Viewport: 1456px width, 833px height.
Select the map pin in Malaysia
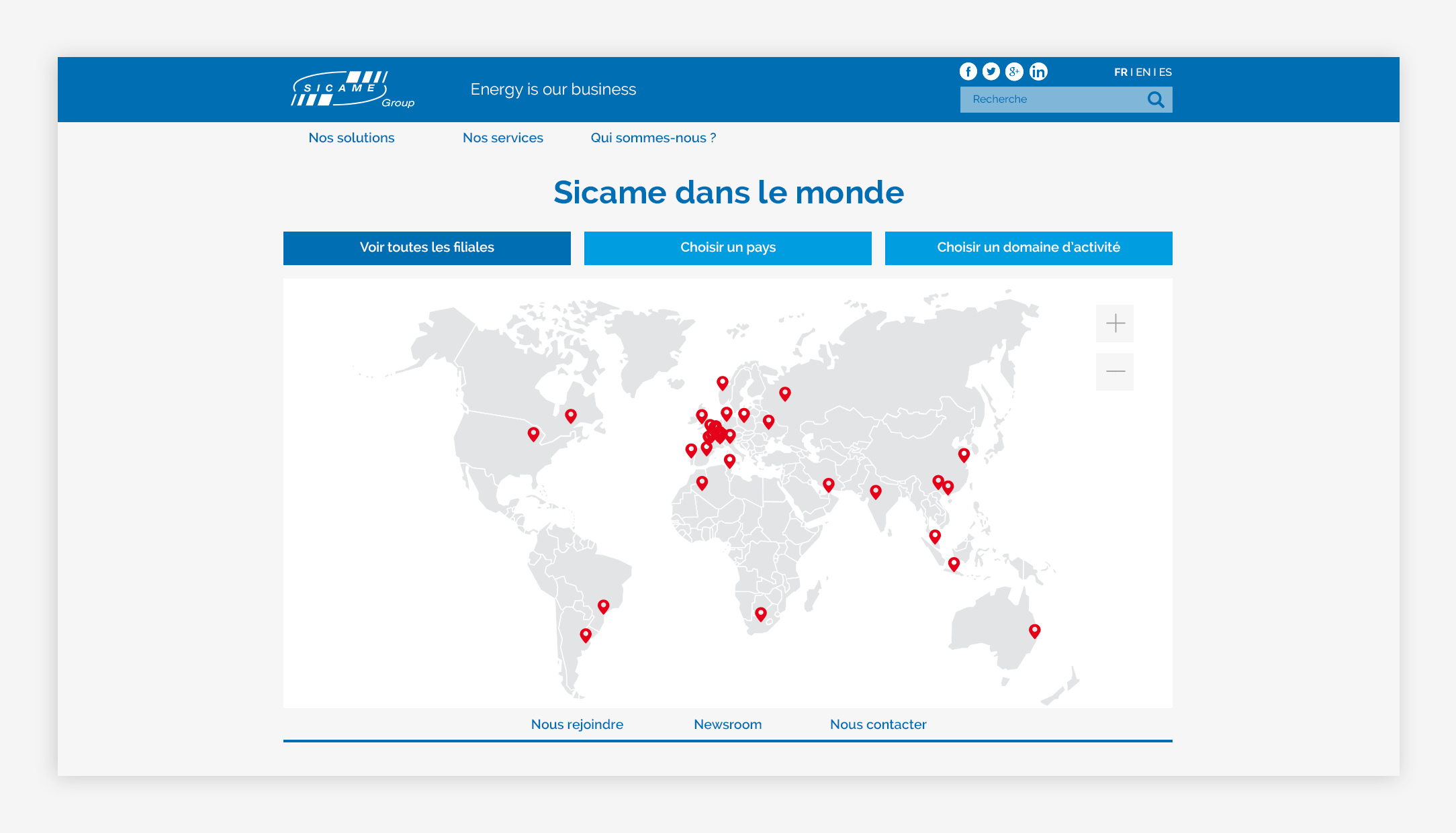[935, 536]
